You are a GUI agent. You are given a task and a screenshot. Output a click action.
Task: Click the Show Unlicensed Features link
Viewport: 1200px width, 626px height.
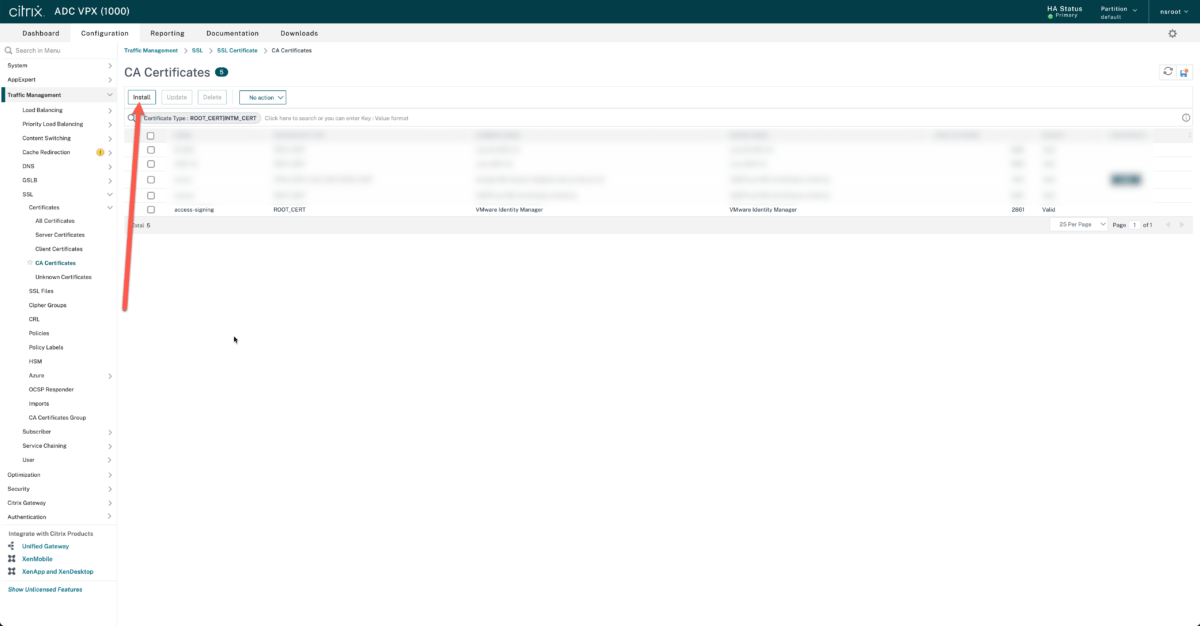click(45, 589)
